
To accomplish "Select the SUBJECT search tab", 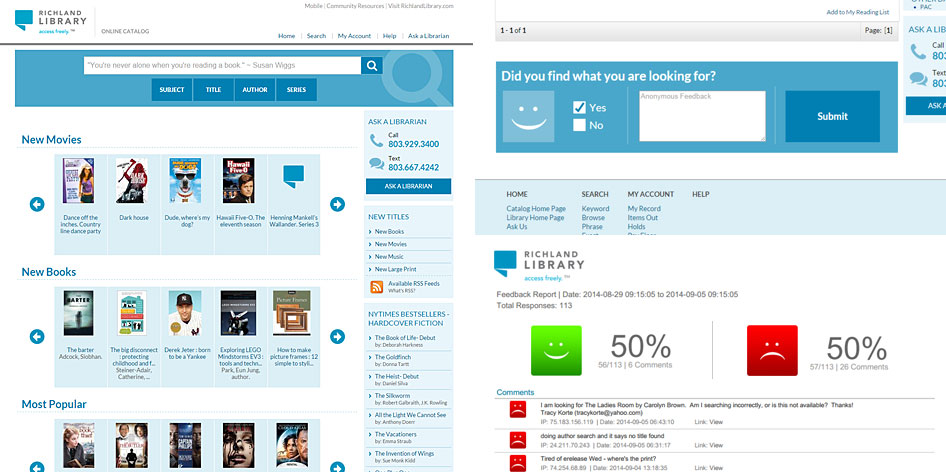I will [x=172, y=90].
